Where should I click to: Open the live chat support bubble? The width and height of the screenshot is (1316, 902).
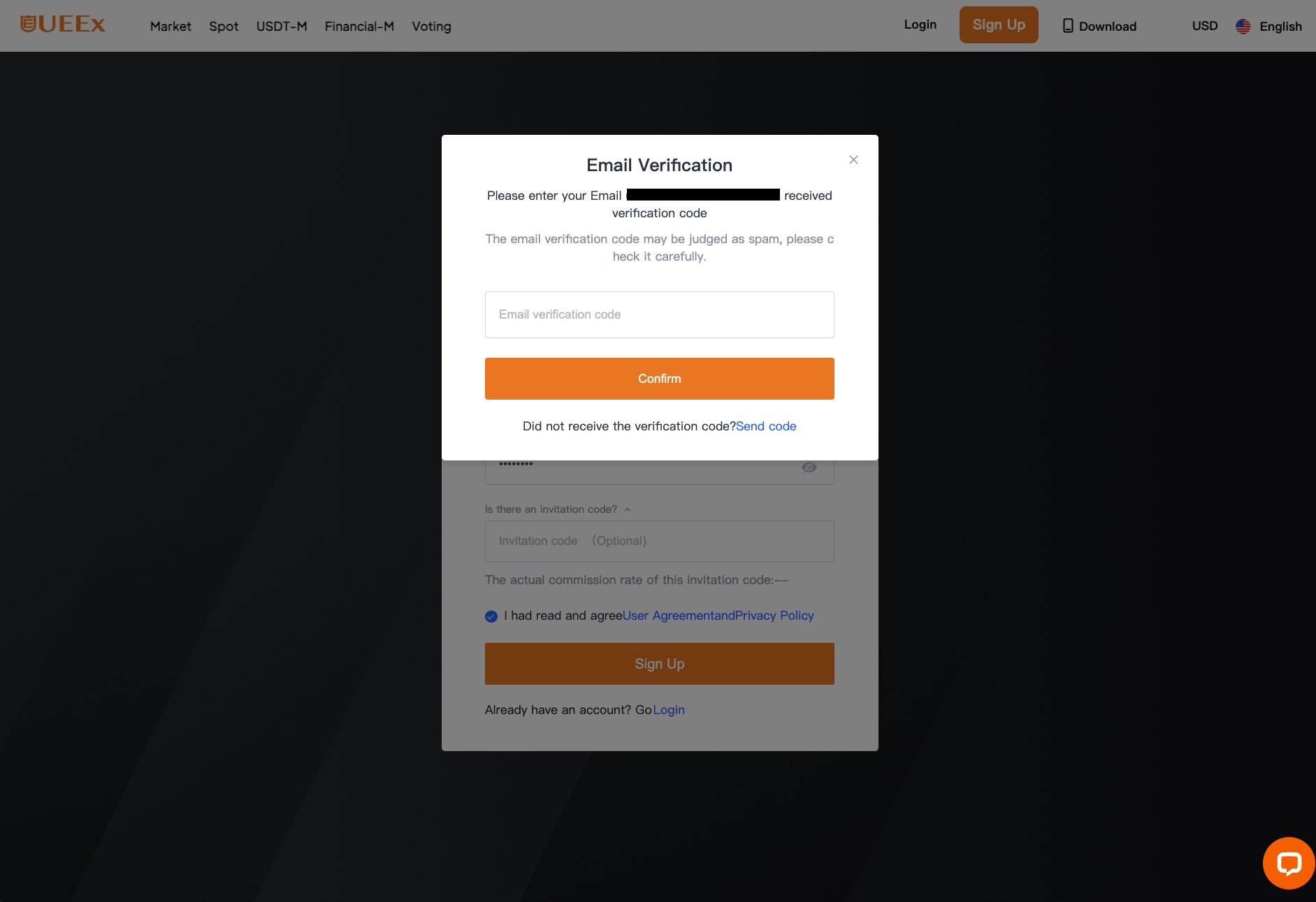1289,863
